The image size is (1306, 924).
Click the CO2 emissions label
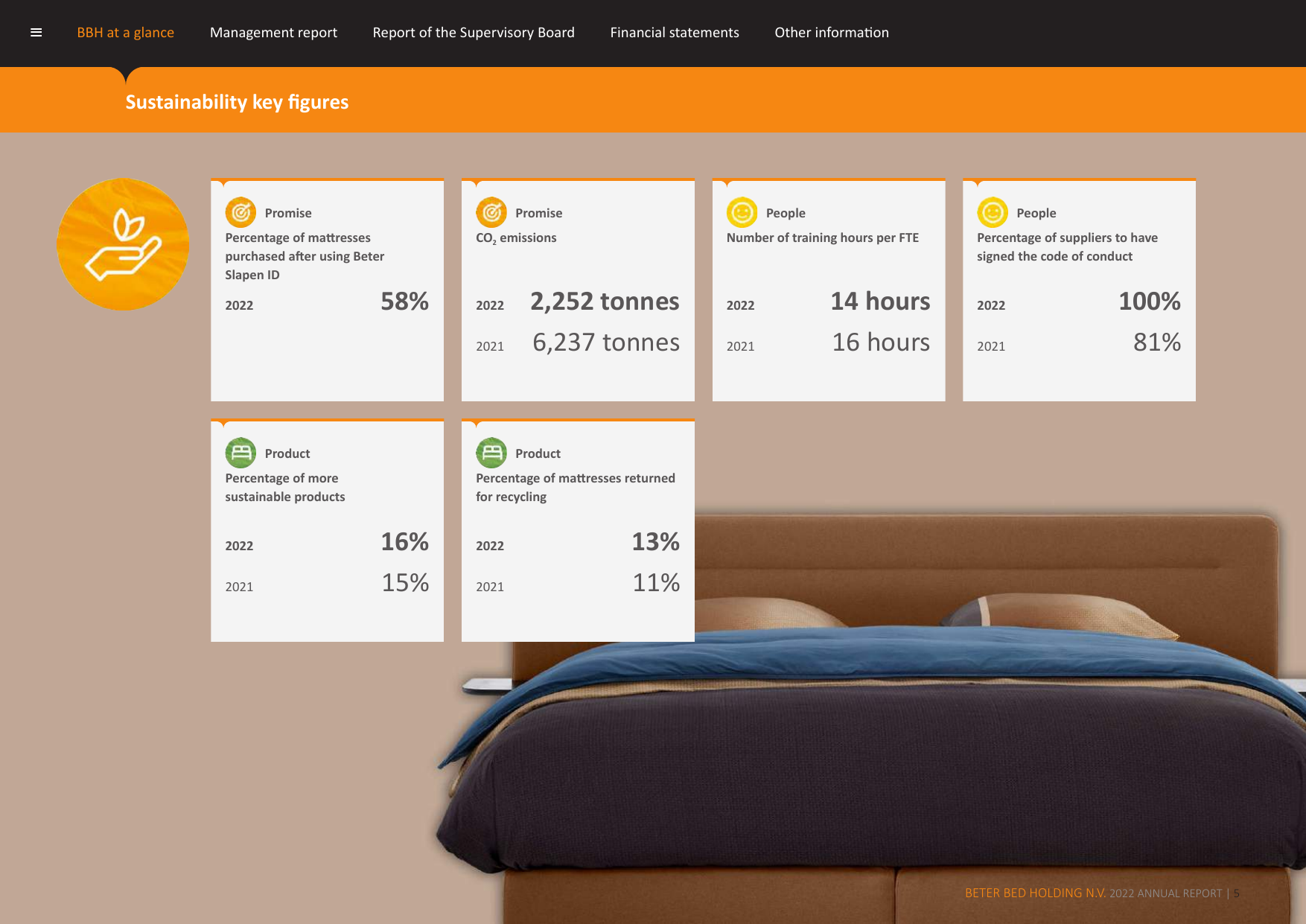[516, 238]
